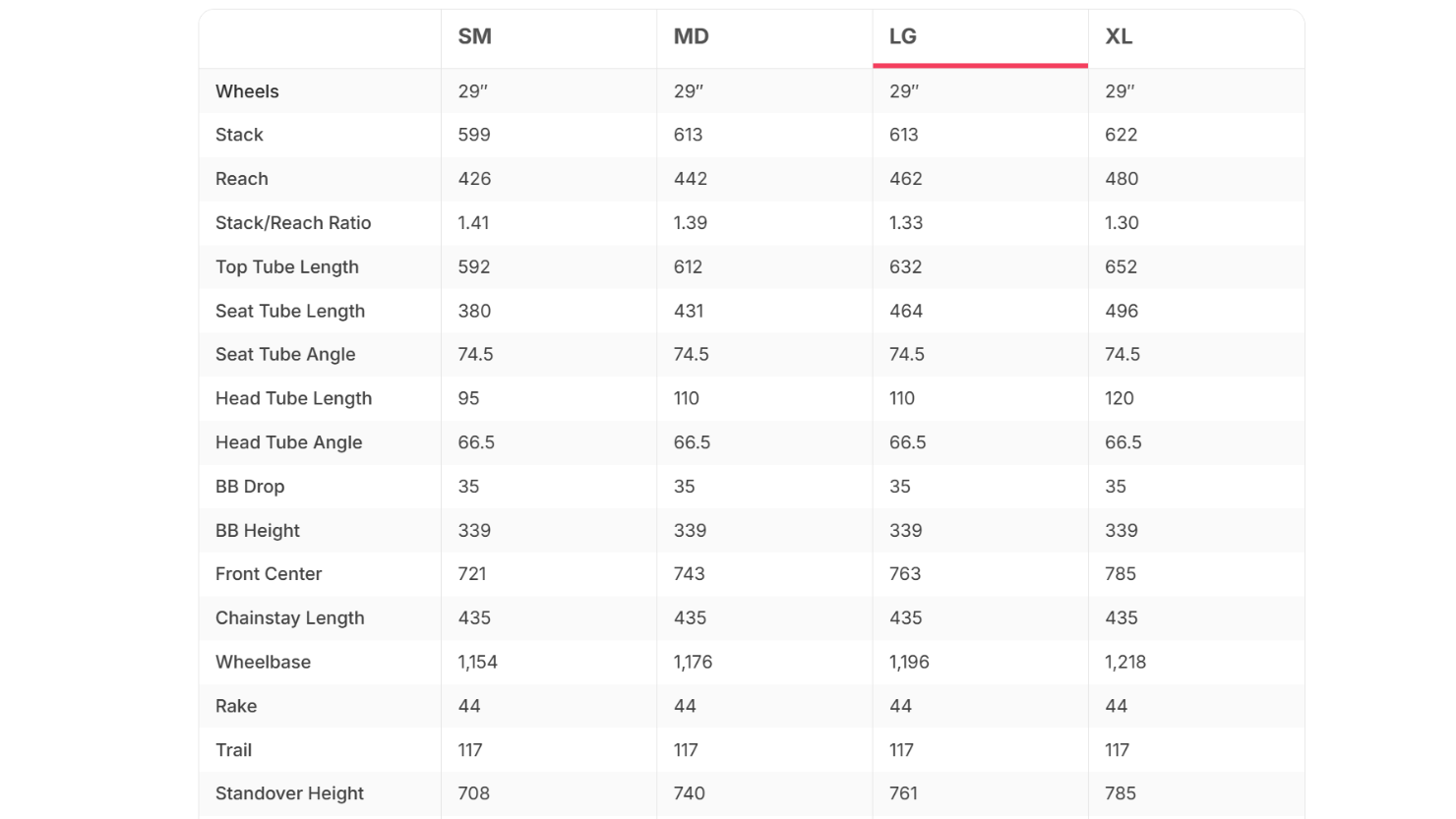The width and height of the screenshot is (1456, 819).
Task: Click the Standover Height row label
Action: [x=289, y=793]
